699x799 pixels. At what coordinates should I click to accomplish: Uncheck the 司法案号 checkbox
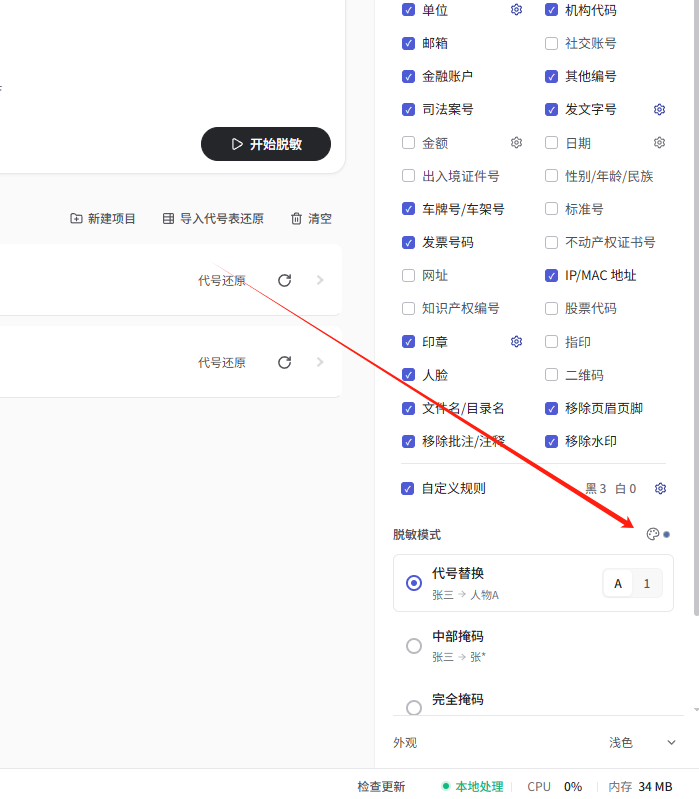[x=408, y=110]
